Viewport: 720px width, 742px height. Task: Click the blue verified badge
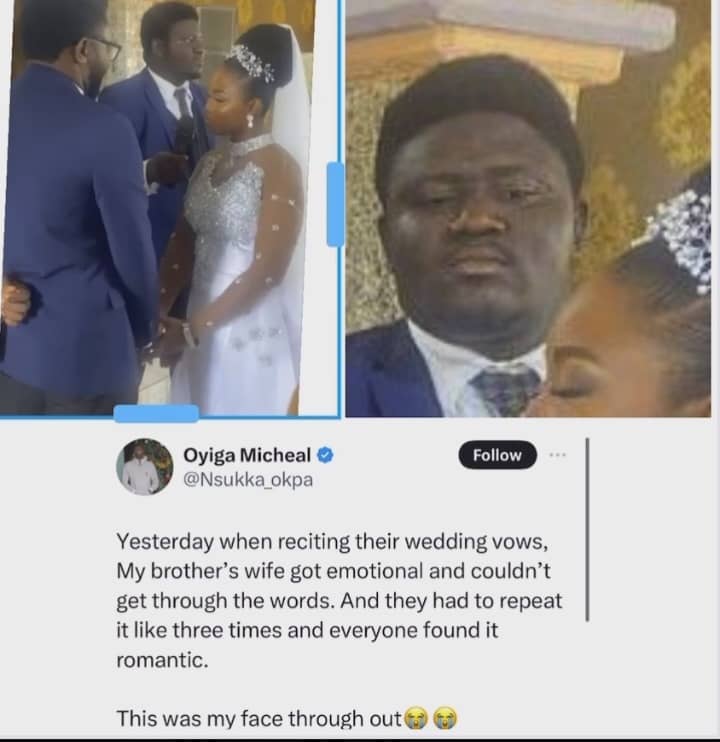click(x=325, y=455)
